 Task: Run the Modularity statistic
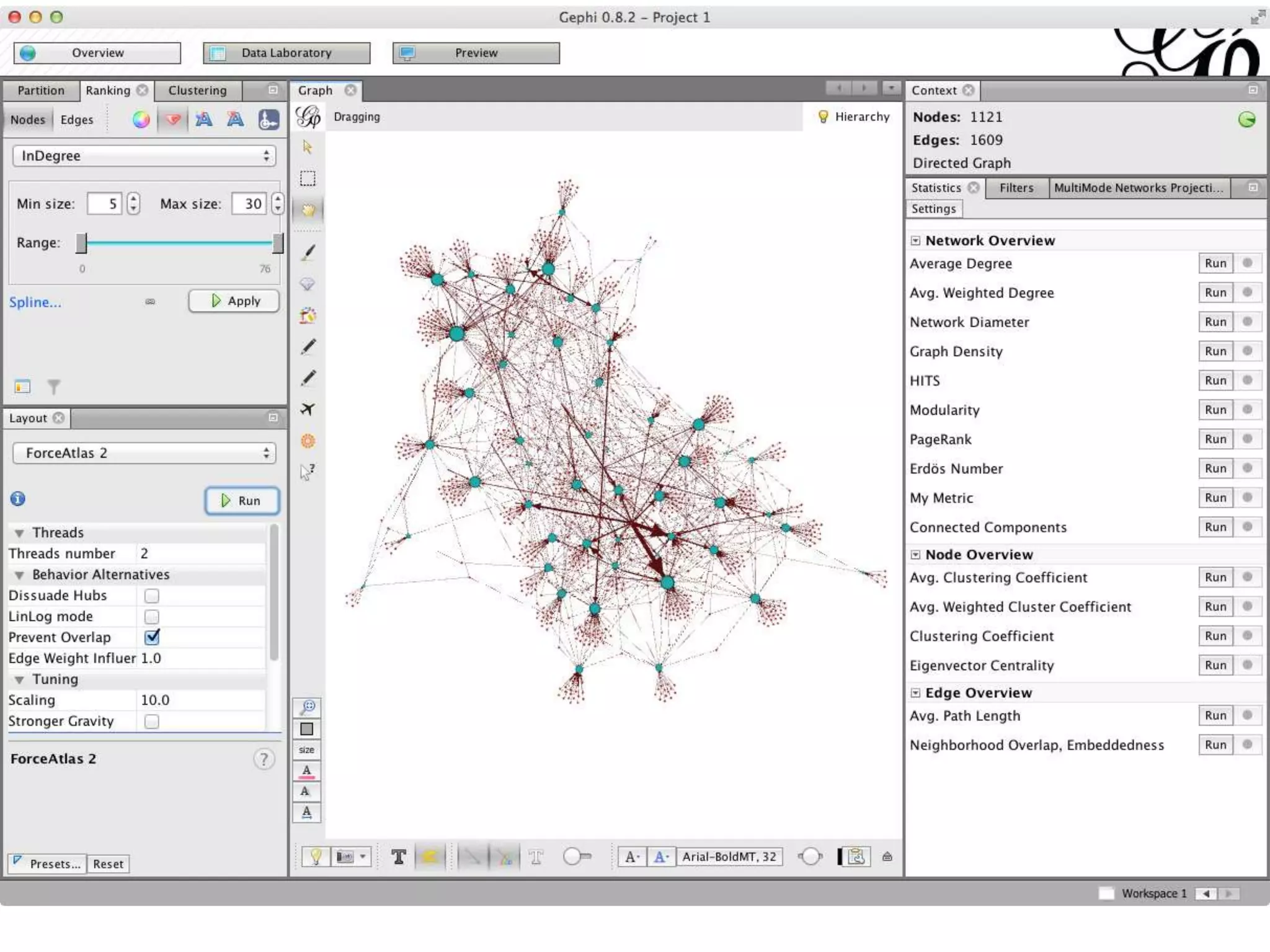tap(1215, 410)
